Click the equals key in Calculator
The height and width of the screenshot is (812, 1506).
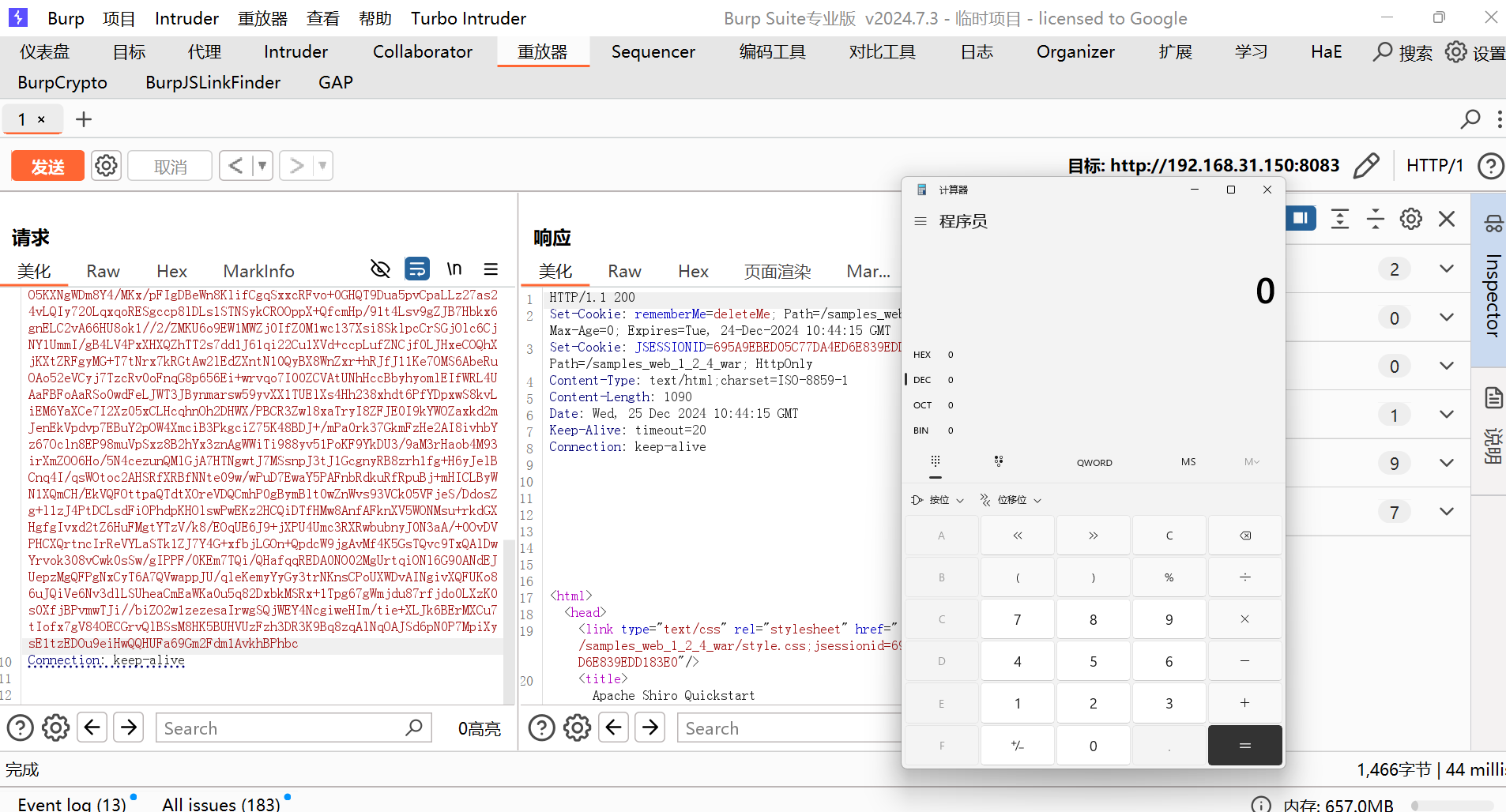(1245, 746)
